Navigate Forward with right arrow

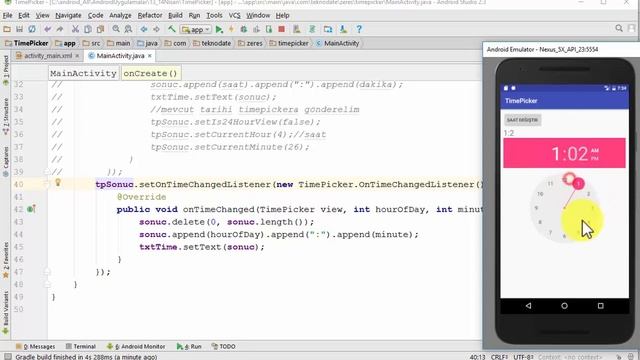(x=156, y=29)
